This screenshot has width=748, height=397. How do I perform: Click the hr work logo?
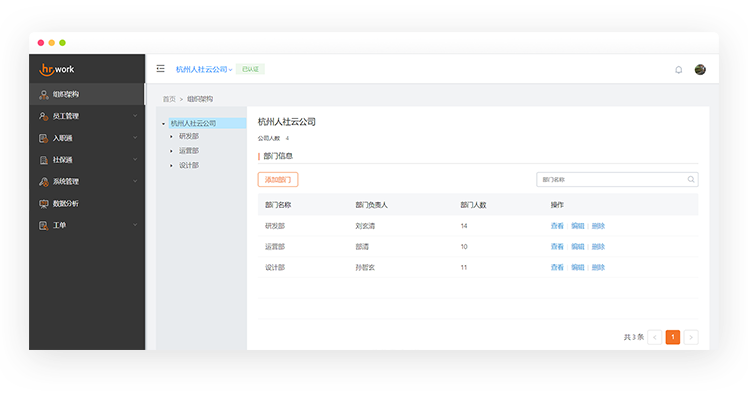[x=57, y=69]
